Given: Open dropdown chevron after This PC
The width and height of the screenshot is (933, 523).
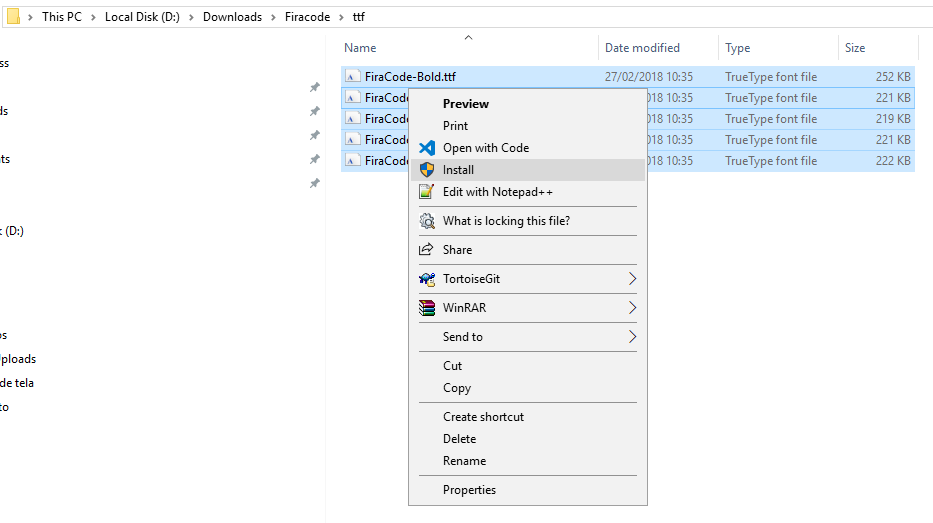Looking at the screenshot, I should coord(93,17).
